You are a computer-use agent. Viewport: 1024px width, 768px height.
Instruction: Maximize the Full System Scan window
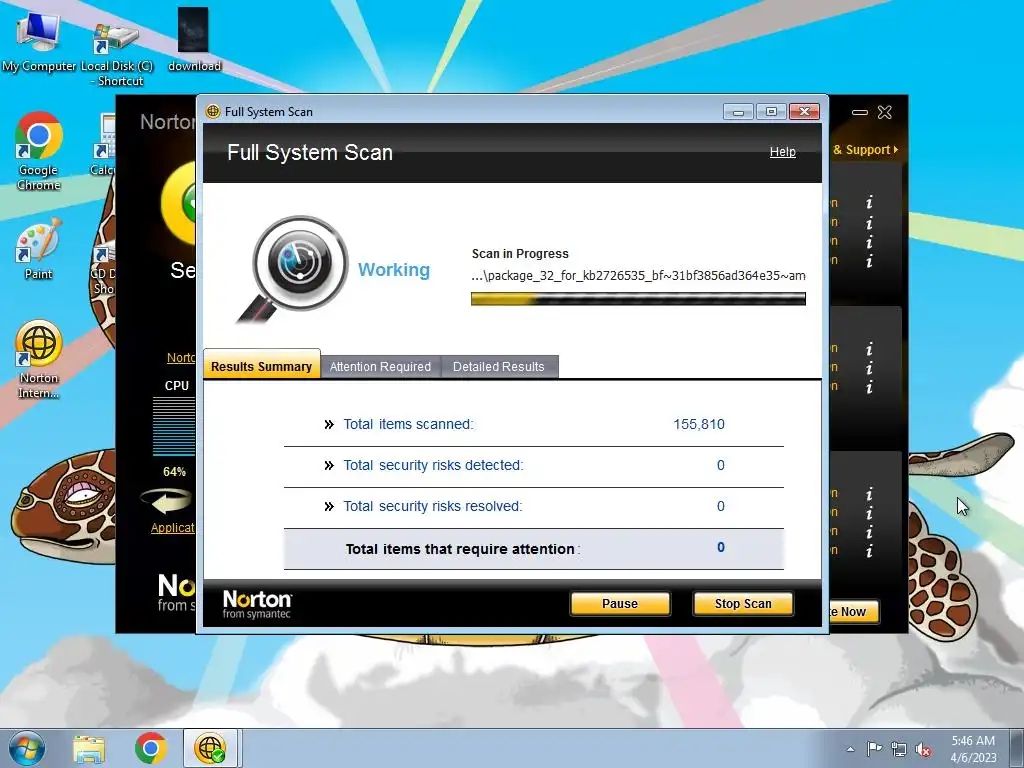(771, 112)
